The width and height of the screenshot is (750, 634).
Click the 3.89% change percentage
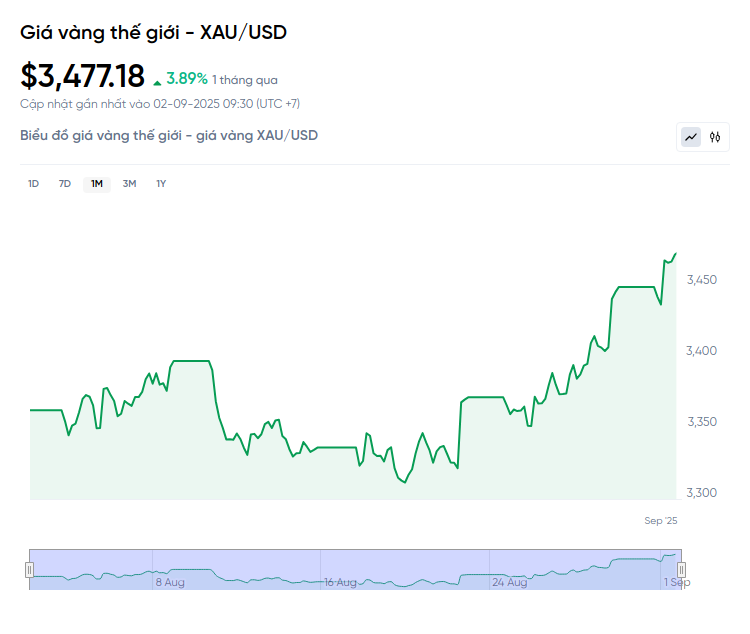[x=187, y=78]
